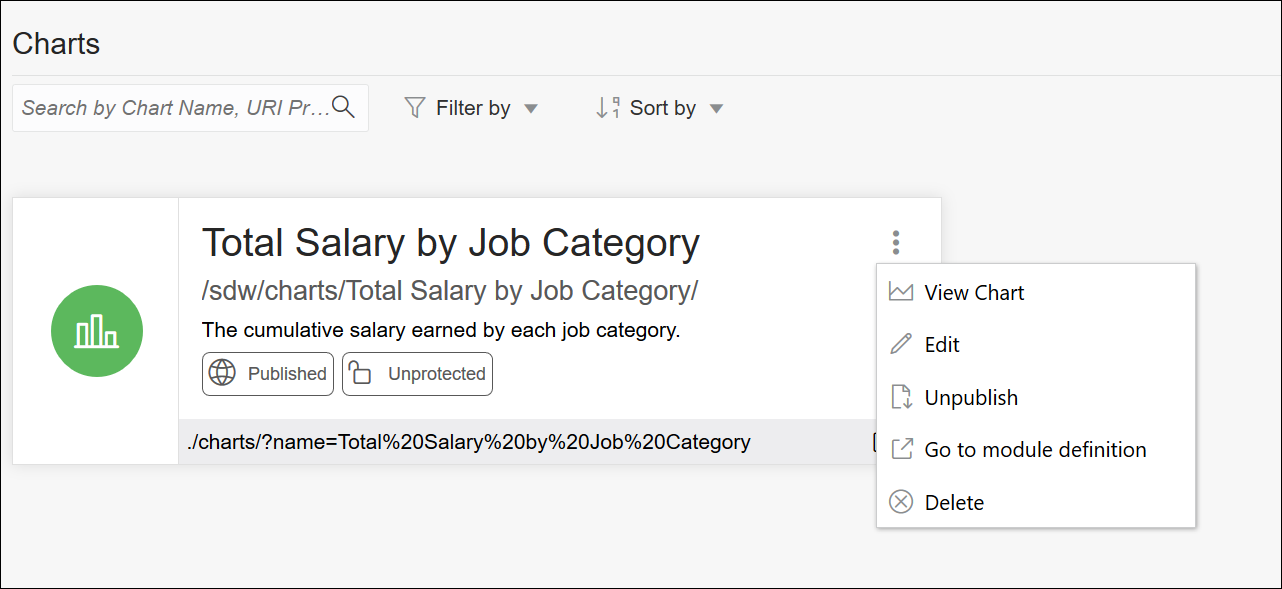Choose Go to module definition
Viewport: 1282px width, 589px height.
[1034, 450]
